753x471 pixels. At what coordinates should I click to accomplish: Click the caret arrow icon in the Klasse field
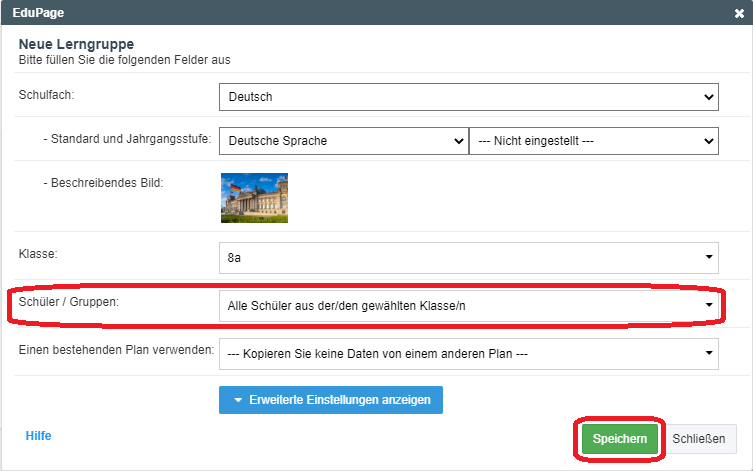click(x=709, y=257)
